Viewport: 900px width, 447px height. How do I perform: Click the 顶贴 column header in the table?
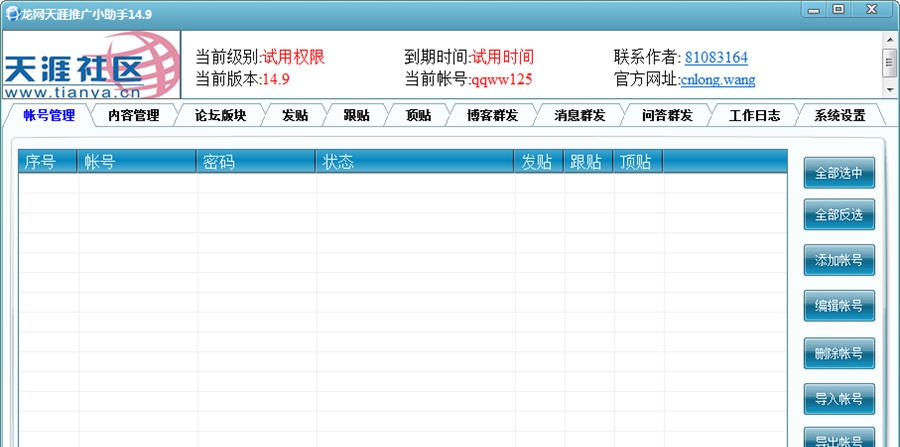point(638,162)
